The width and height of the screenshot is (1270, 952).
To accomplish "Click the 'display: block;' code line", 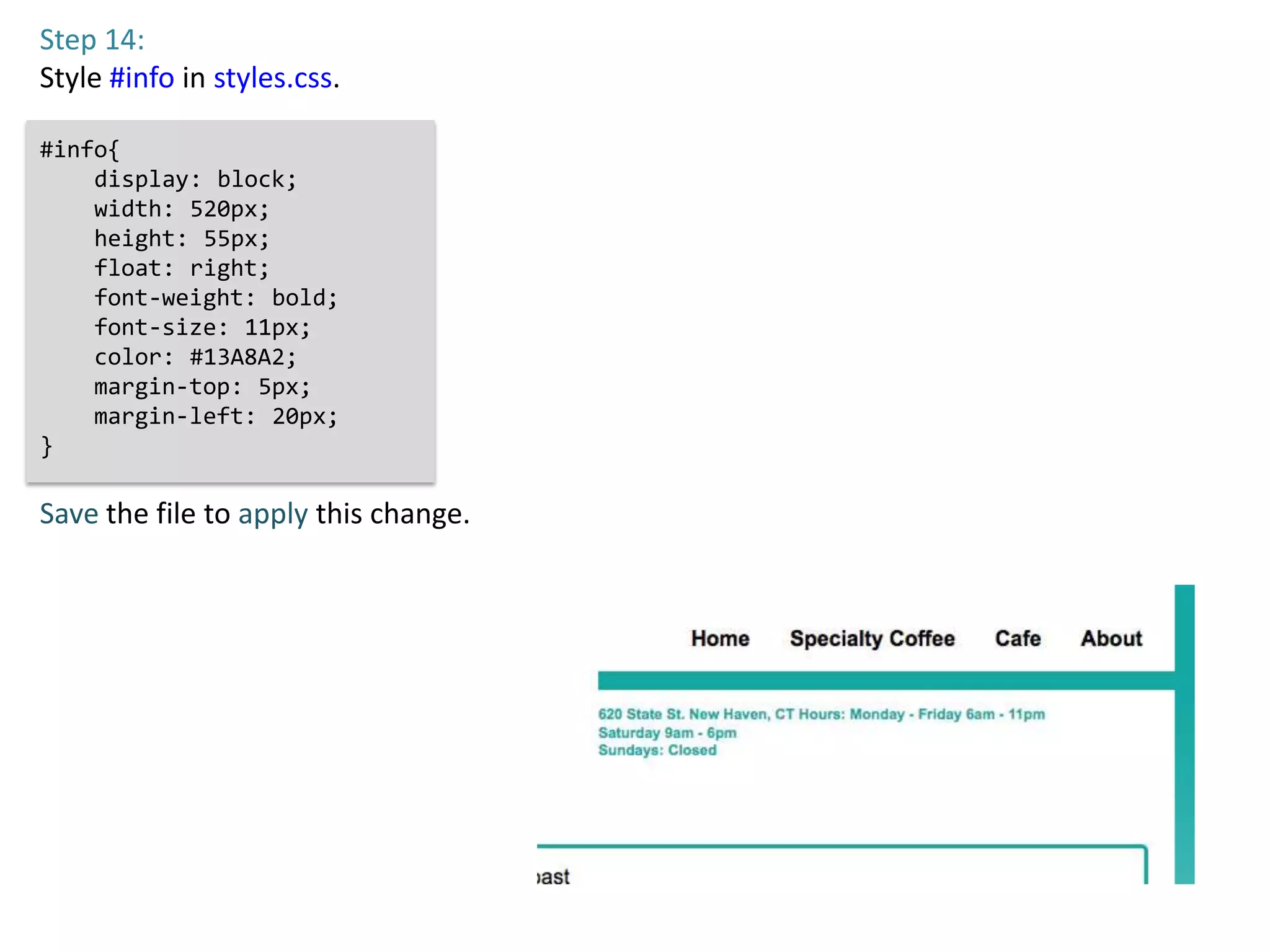I will point(195,179).
